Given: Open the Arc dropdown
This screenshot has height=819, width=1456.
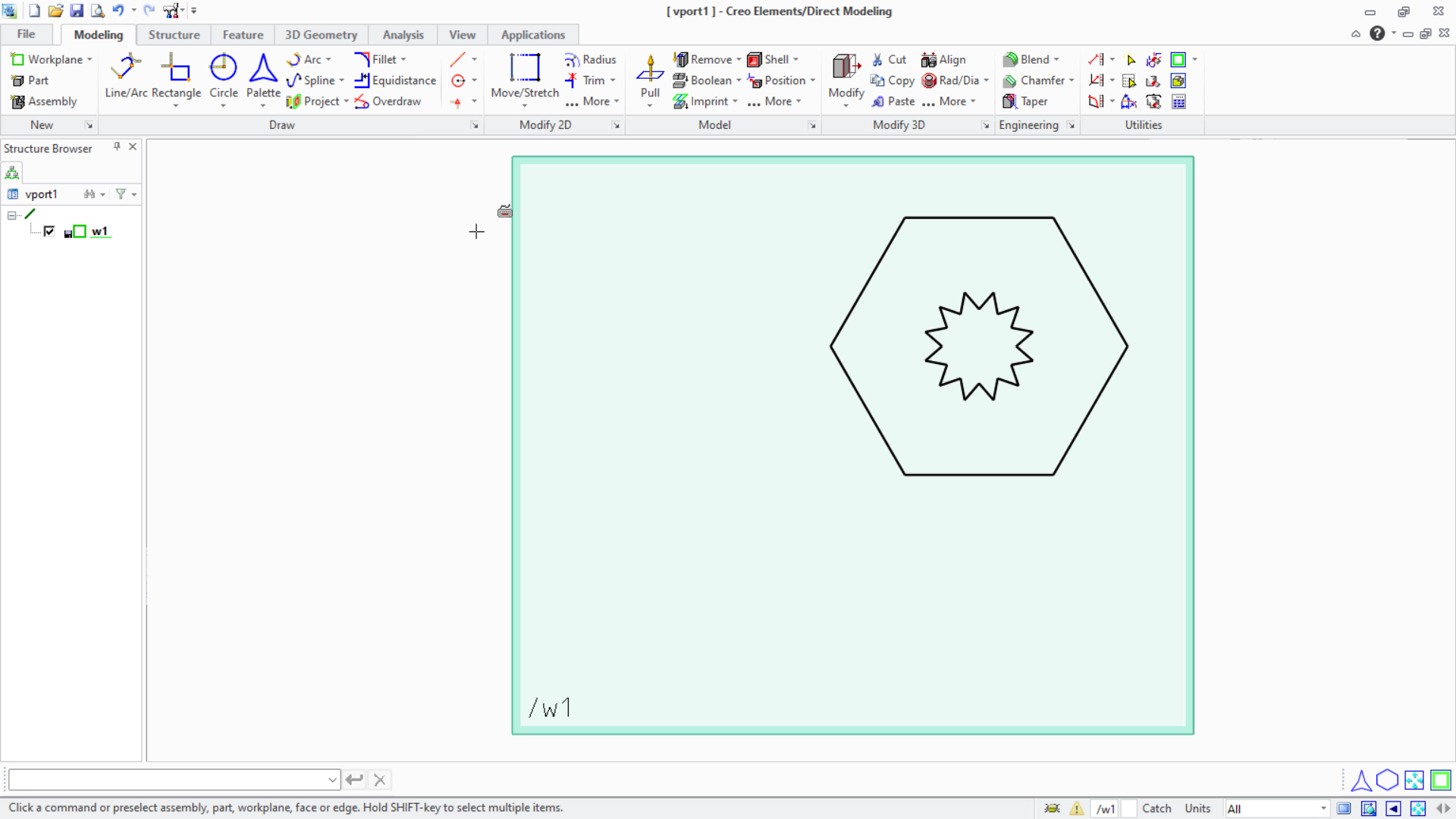Looking at the screenshot, I should (328, 59).
